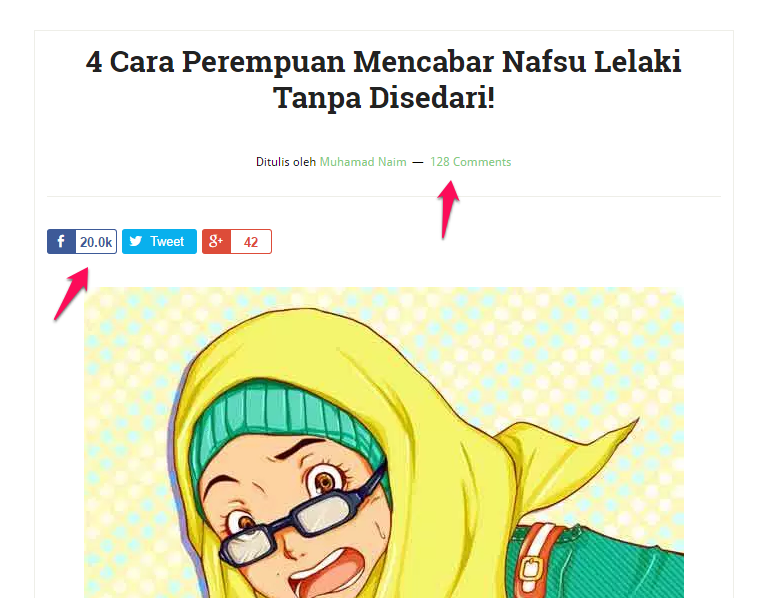Viewport: 768px width, 598px height.
Task: Click the "Ditulis oleh" byline text
Action: 286,162
